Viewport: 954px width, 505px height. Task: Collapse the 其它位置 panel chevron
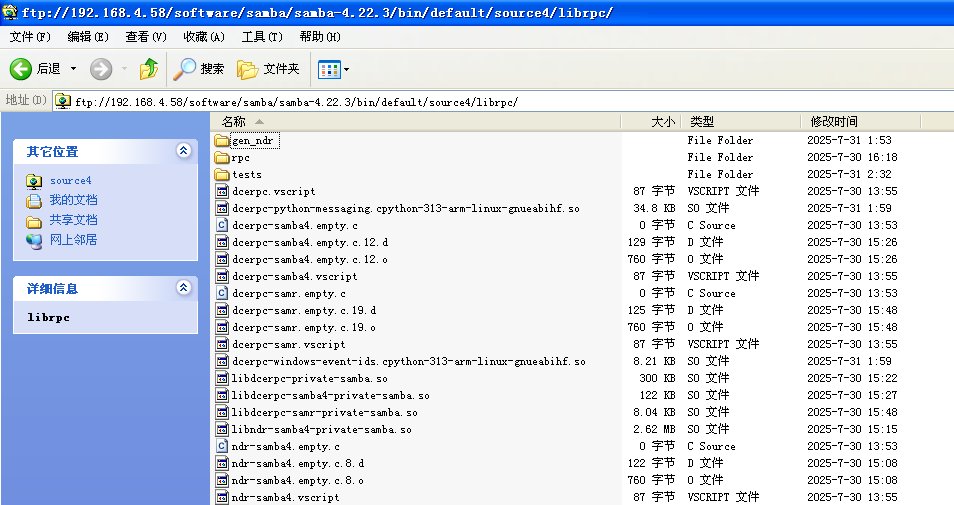coord(184,150)
